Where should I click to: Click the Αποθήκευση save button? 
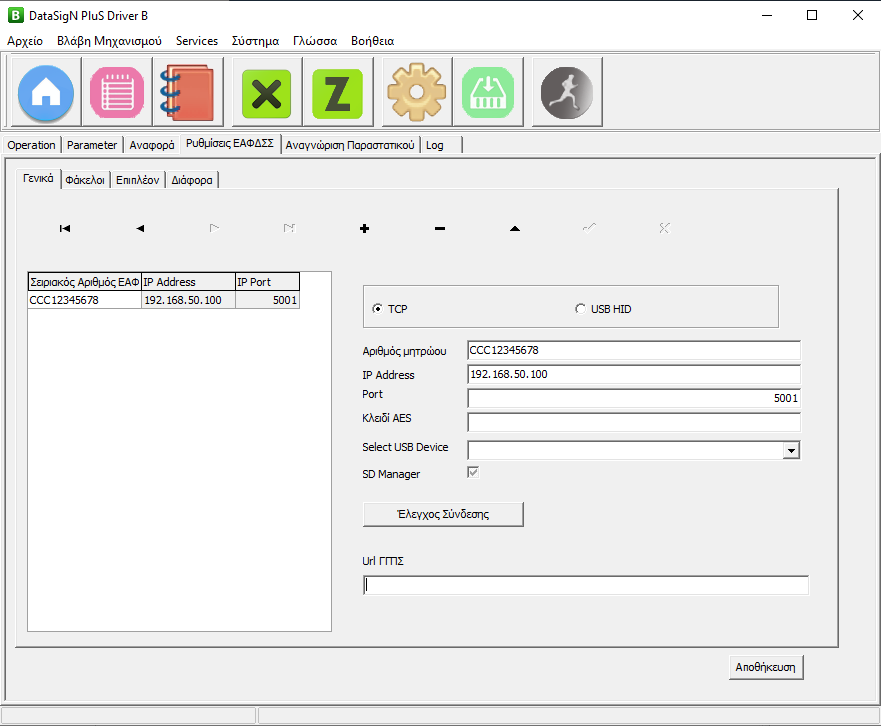point(766,667)
